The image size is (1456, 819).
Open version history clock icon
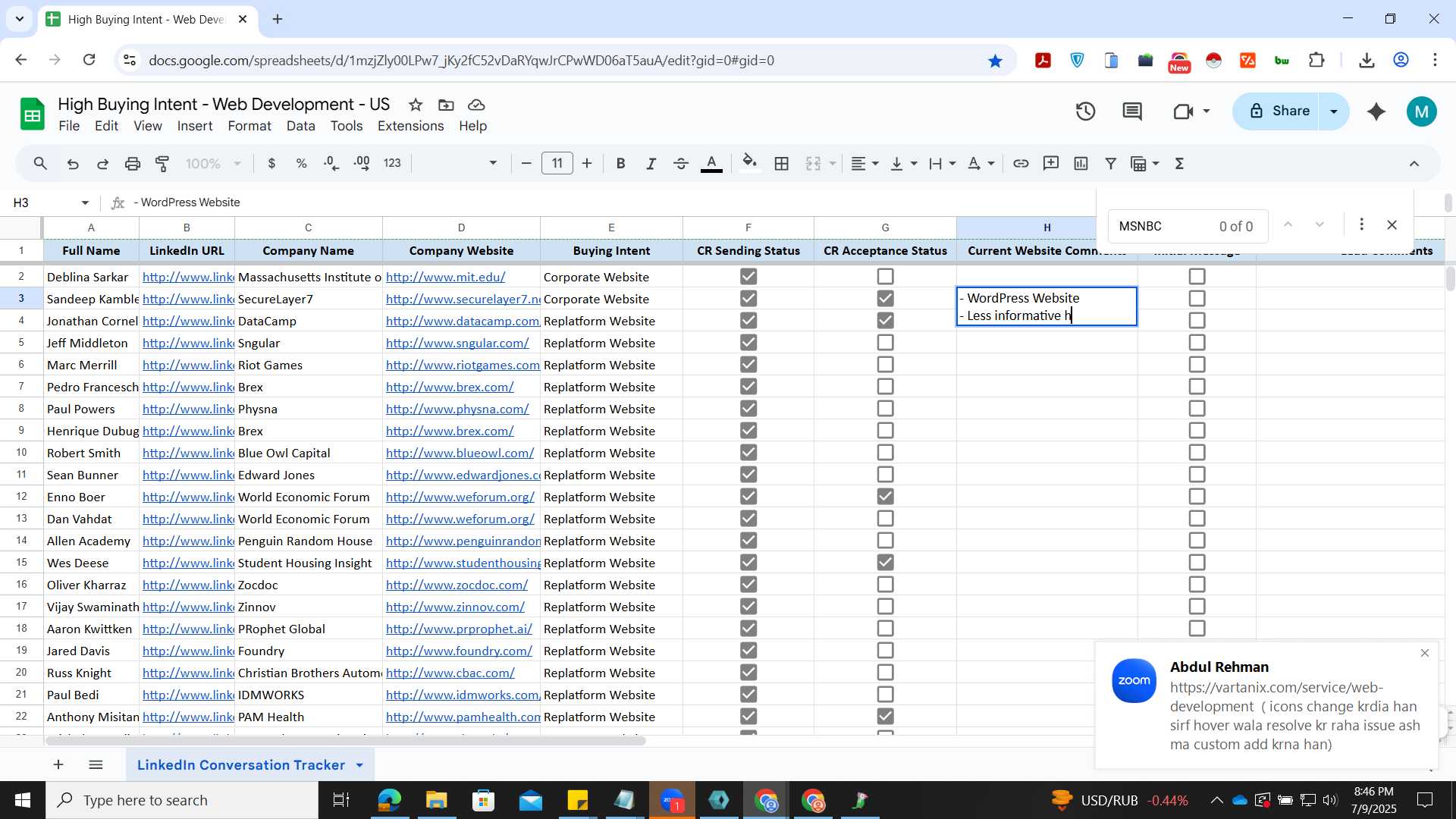pyautogui.click(x=1086, y=111)
